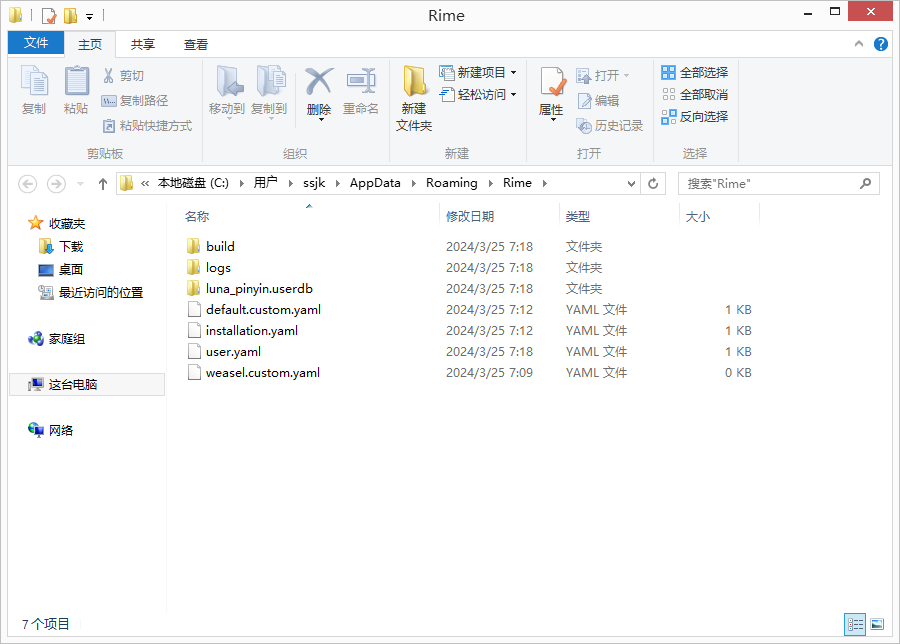Select the luna_pinyin.userdb folder
This screenshot has width=900, height=644.
point(250,289)
